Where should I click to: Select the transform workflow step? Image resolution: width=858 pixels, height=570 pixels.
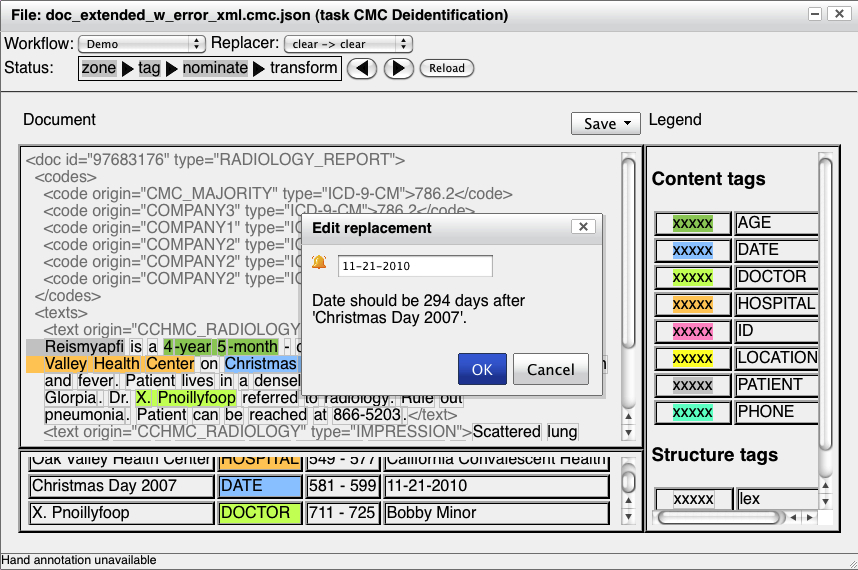tap(304, 68)
